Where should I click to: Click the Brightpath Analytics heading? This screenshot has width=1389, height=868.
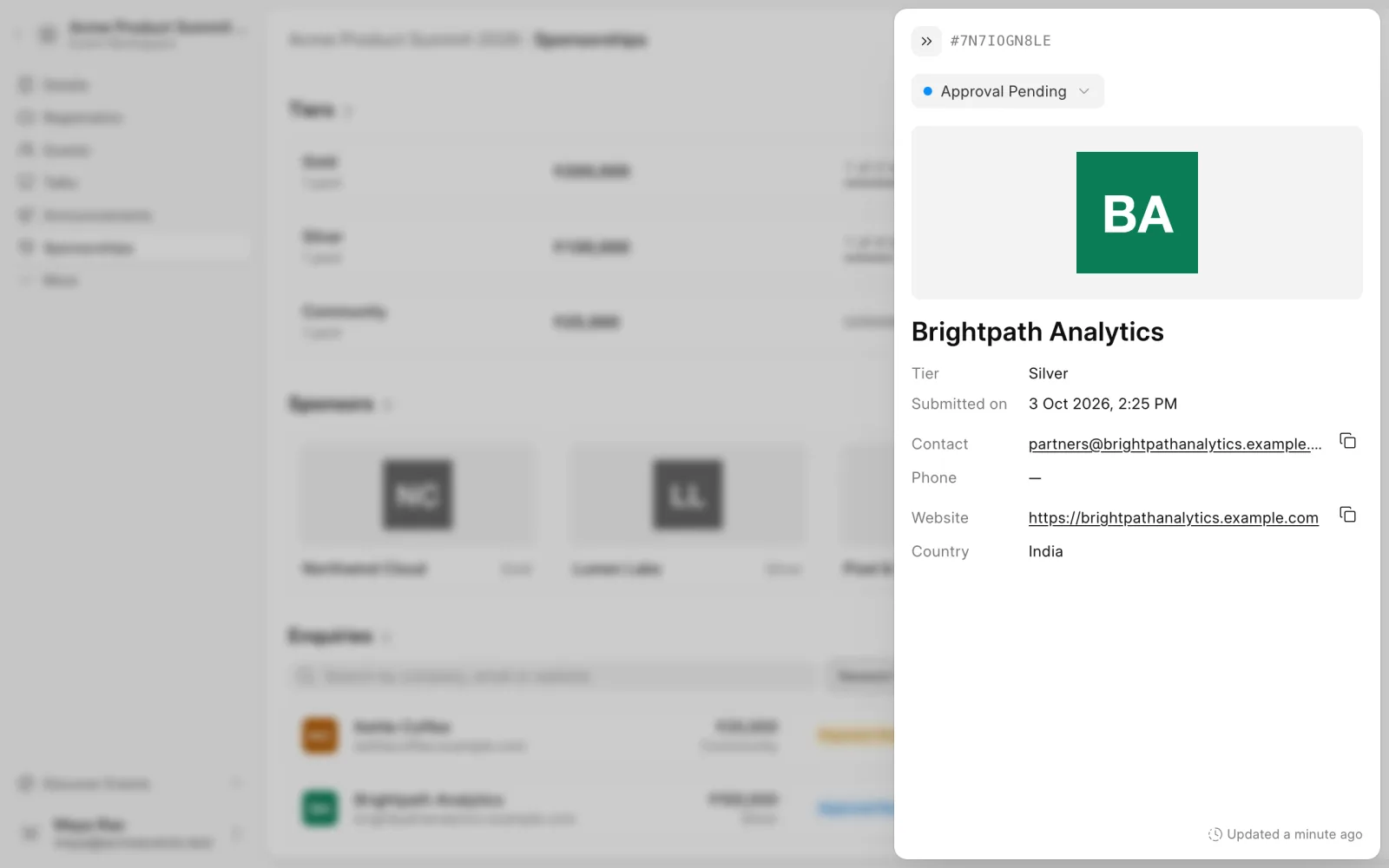(1037, 332)
